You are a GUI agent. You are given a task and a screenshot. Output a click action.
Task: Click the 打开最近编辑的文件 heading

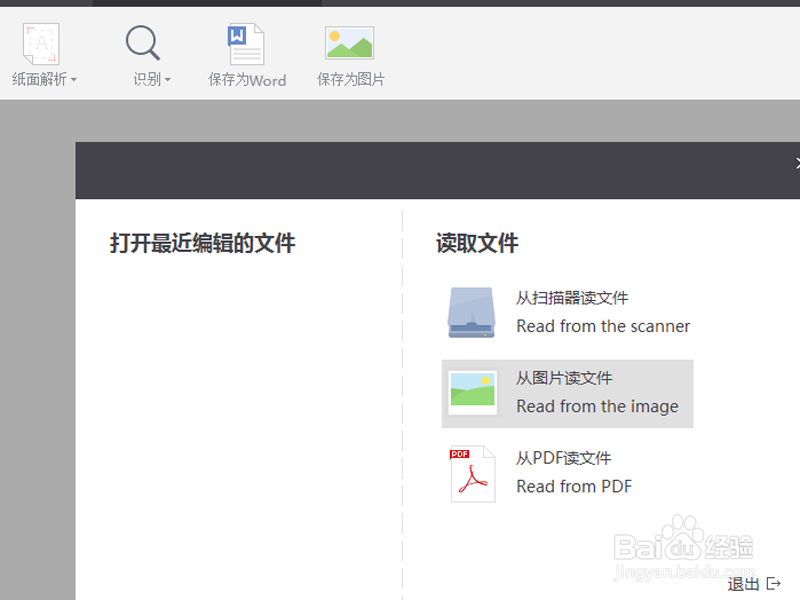click(203, 243)
